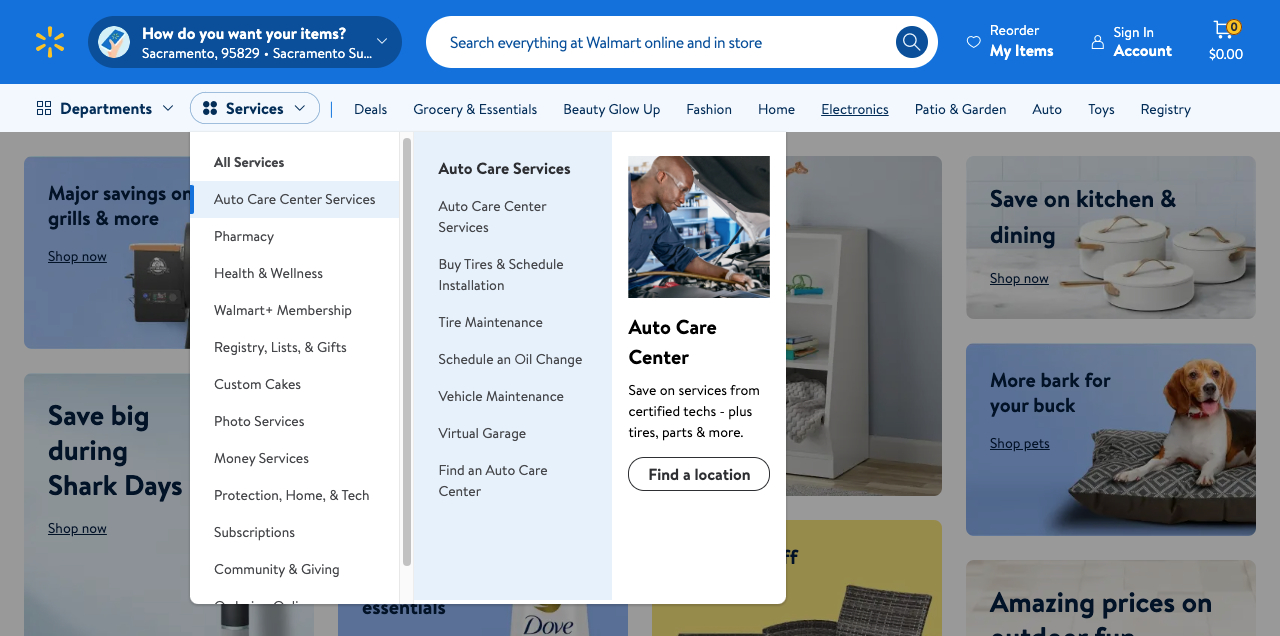
Task: Open the Patio & Garden nav link
Action: [961, 109]
